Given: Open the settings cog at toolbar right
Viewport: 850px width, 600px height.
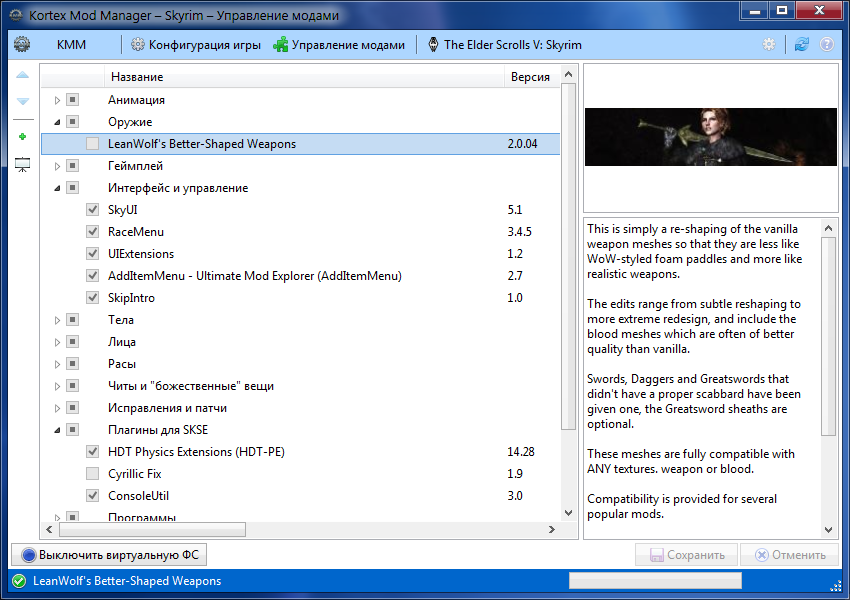Looking at the screenshot, I should click(x=769, y=44).
